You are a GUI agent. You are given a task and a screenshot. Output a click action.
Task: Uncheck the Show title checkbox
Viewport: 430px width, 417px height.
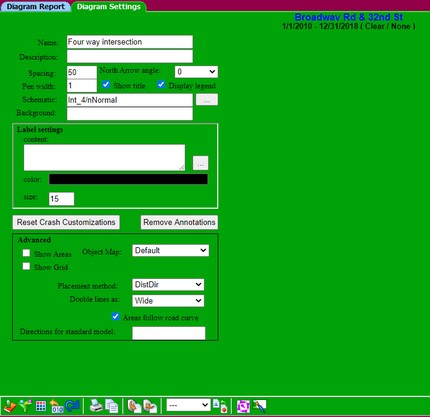(x=106, y=85)
